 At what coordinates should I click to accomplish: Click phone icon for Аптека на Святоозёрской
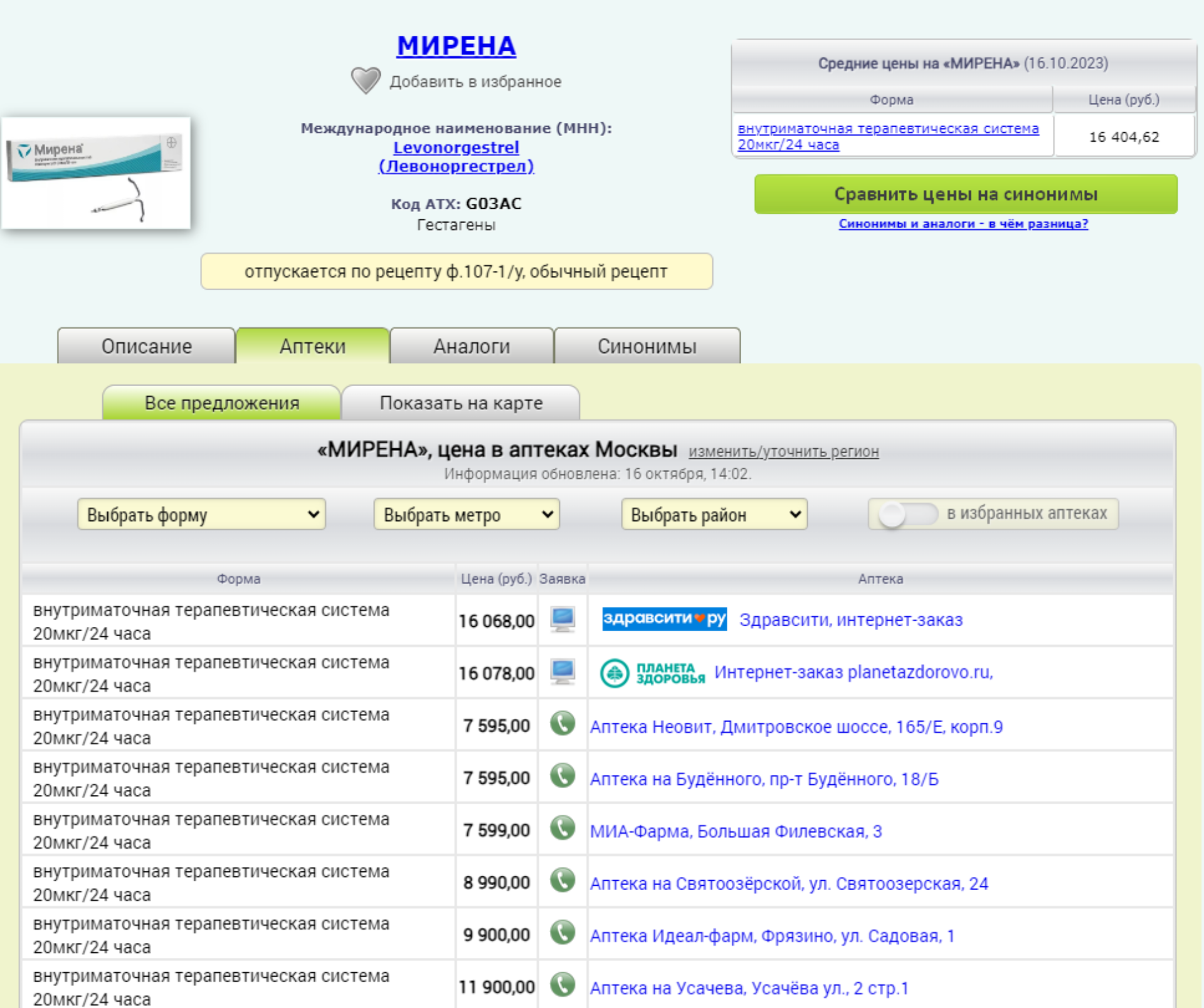click(562, 881)
